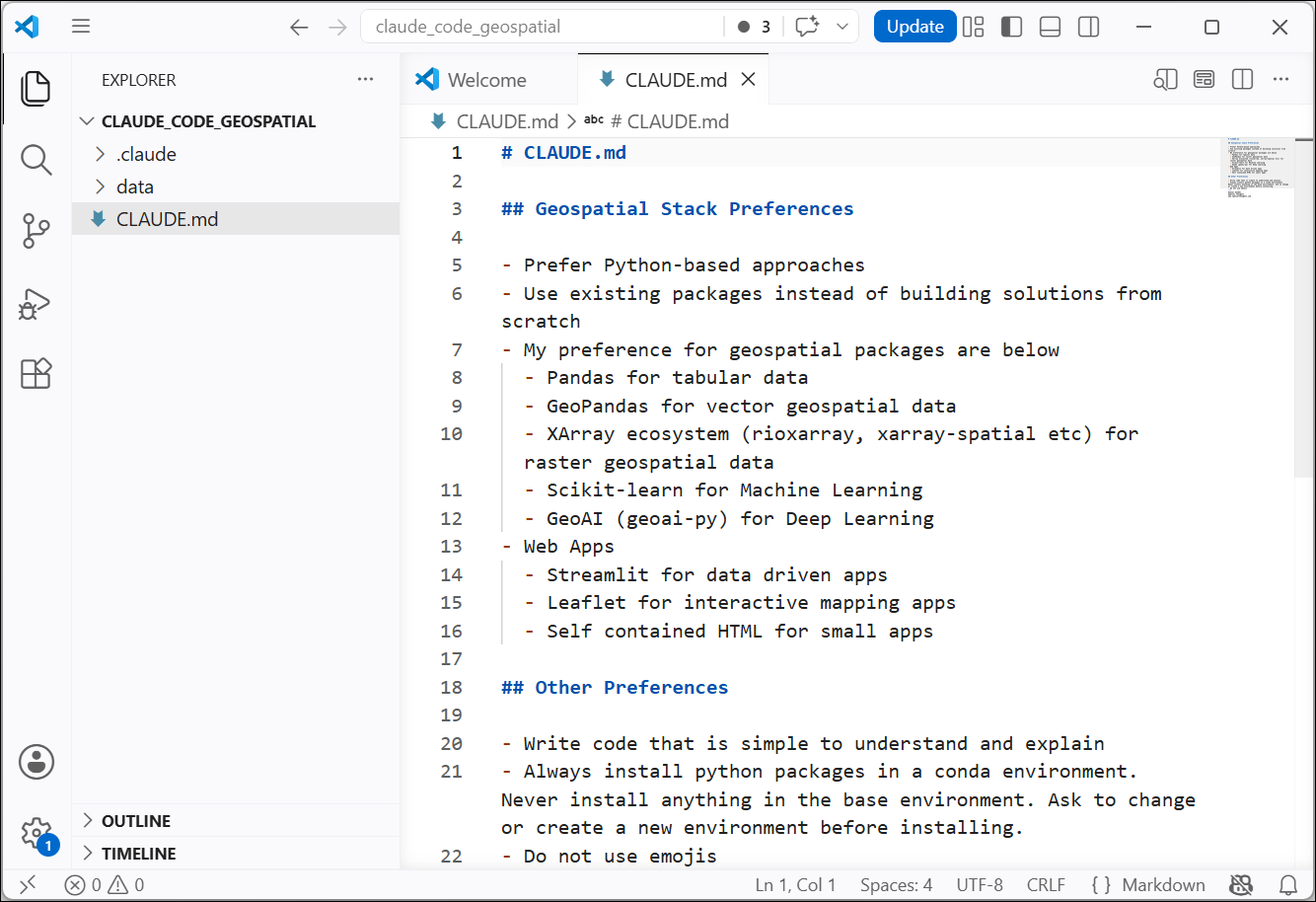
Task: Click the command center search box
Action: pyautogui.click(x=542, y=27)
